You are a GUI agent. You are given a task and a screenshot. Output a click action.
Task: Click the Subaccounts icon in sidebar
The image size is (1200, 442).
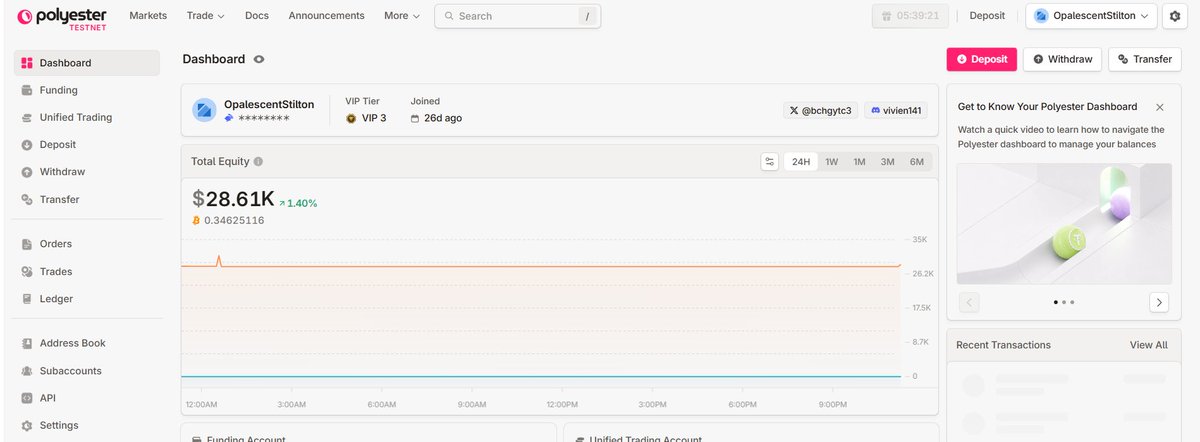point(27,370)
